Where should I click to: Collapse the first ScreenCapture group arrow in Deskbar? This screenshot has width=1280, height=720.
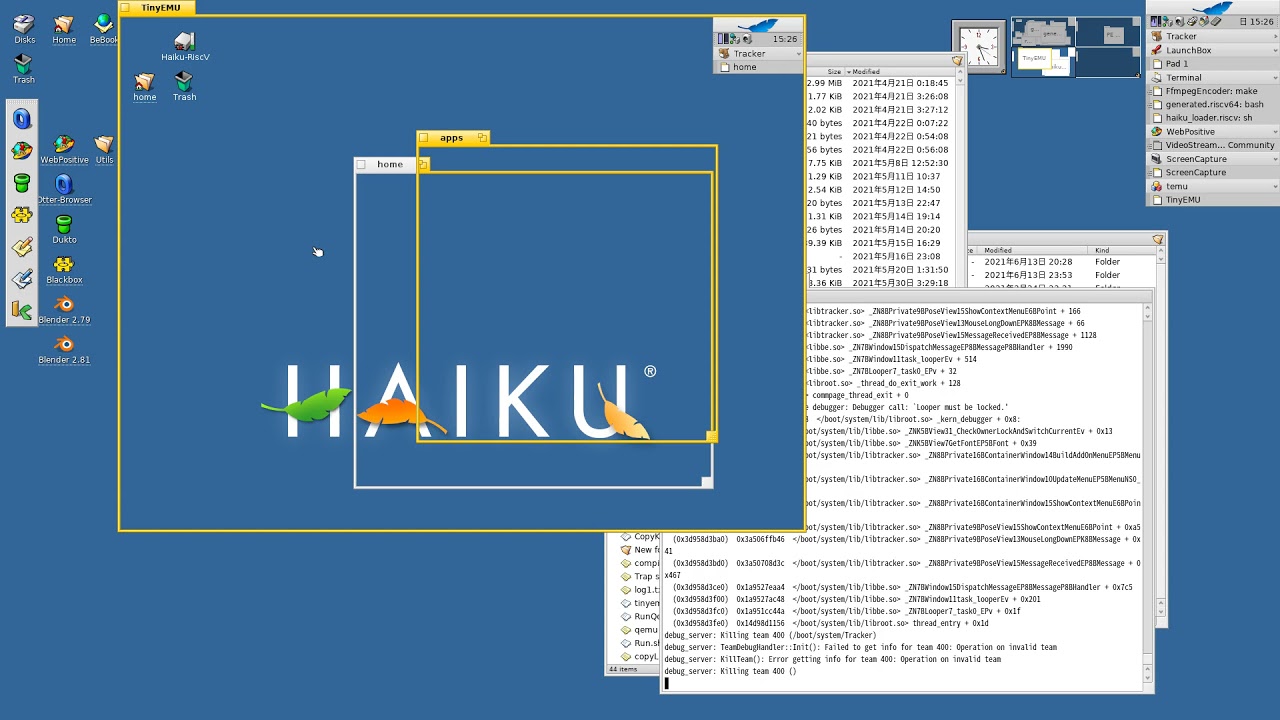1275,158
